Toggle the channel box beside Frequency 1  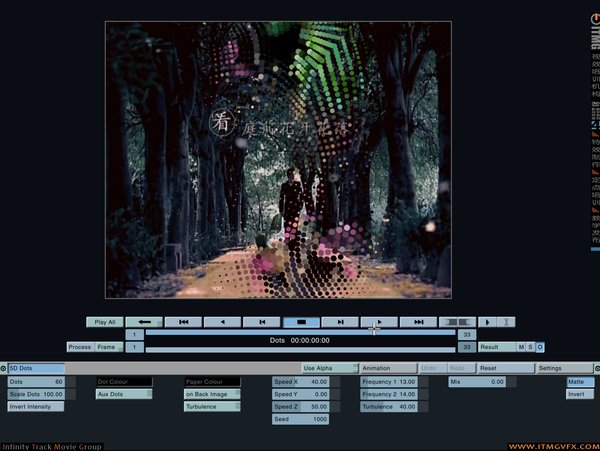424,382
